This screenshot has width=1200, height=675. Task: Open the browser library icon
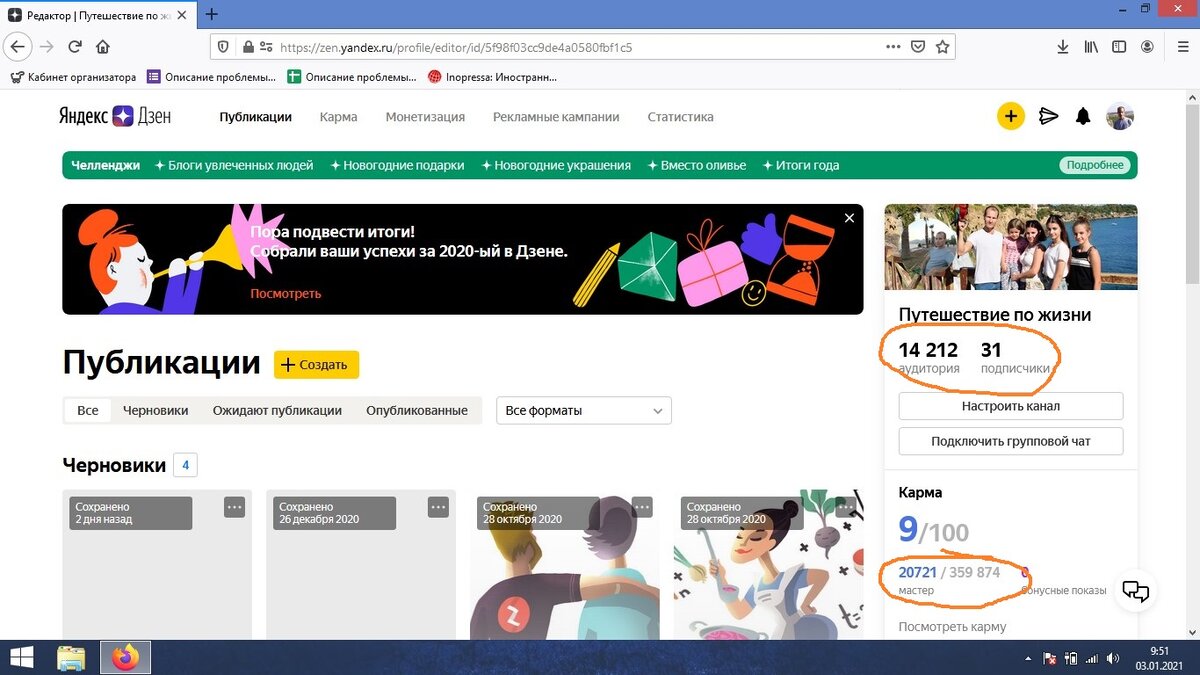point(1092,46)
